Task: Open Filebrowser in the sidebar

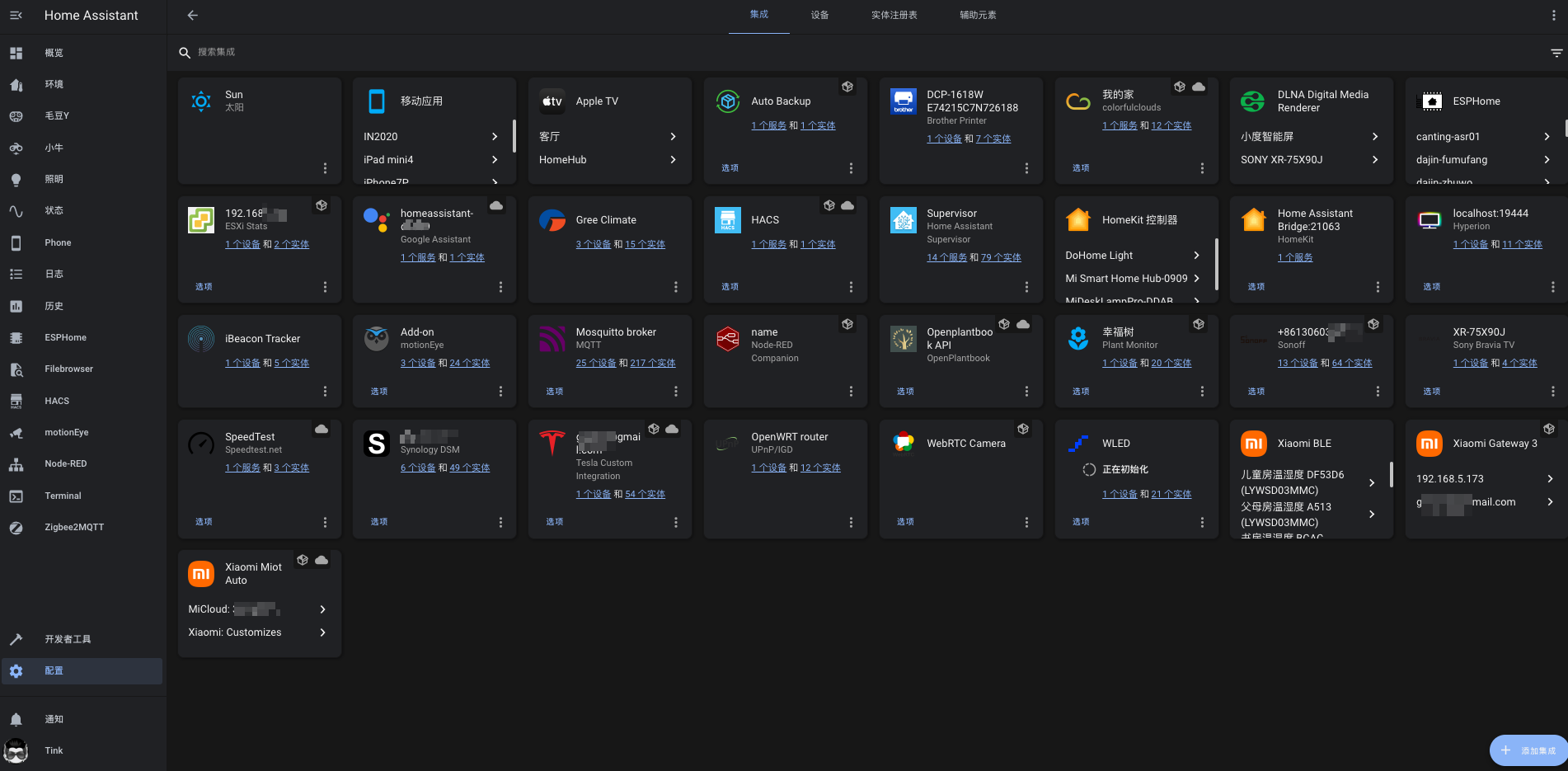Action: 82,369
